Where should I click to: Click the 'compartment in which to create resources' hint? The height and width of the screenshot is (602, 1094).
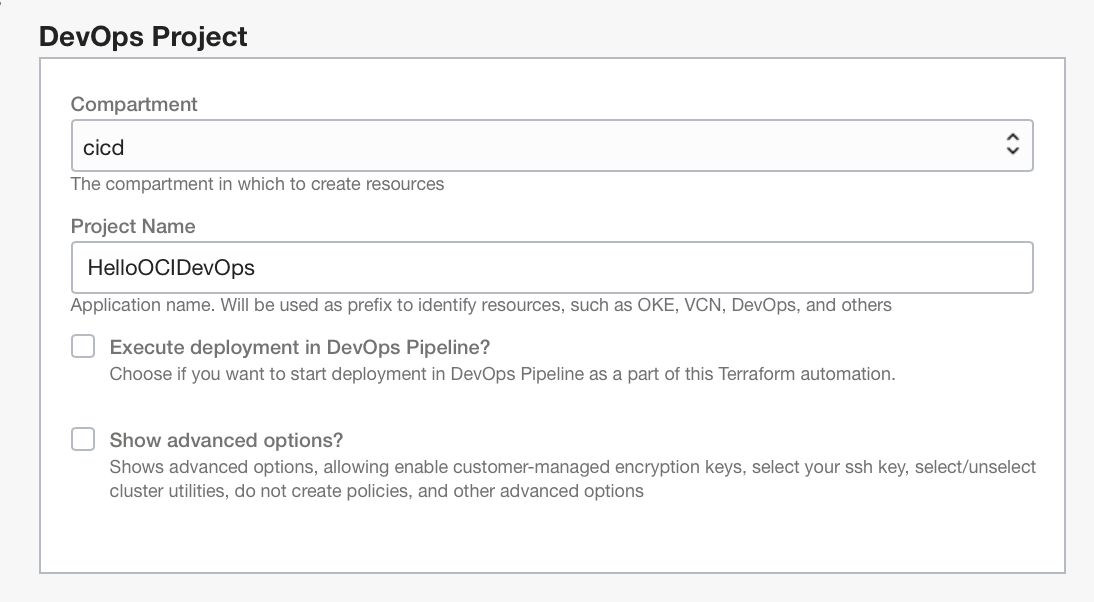tap(257, 184)
